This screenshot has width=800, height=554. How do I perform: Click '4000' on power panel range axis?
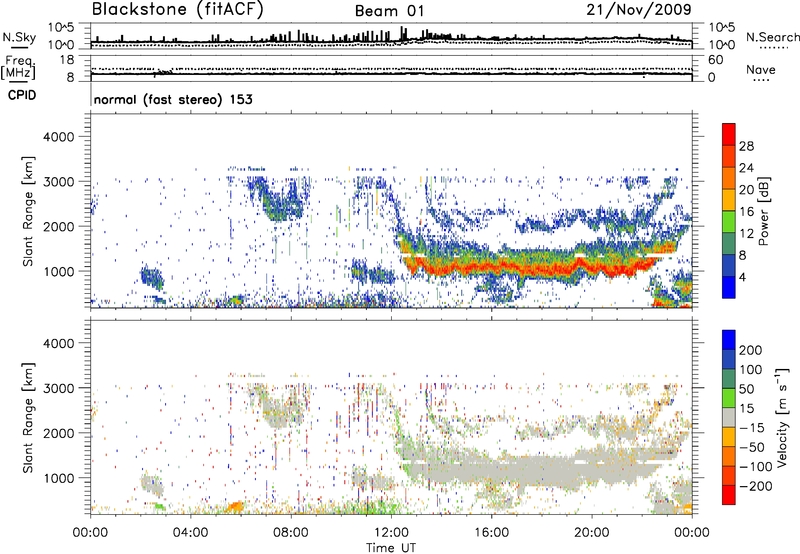[58, 137]
